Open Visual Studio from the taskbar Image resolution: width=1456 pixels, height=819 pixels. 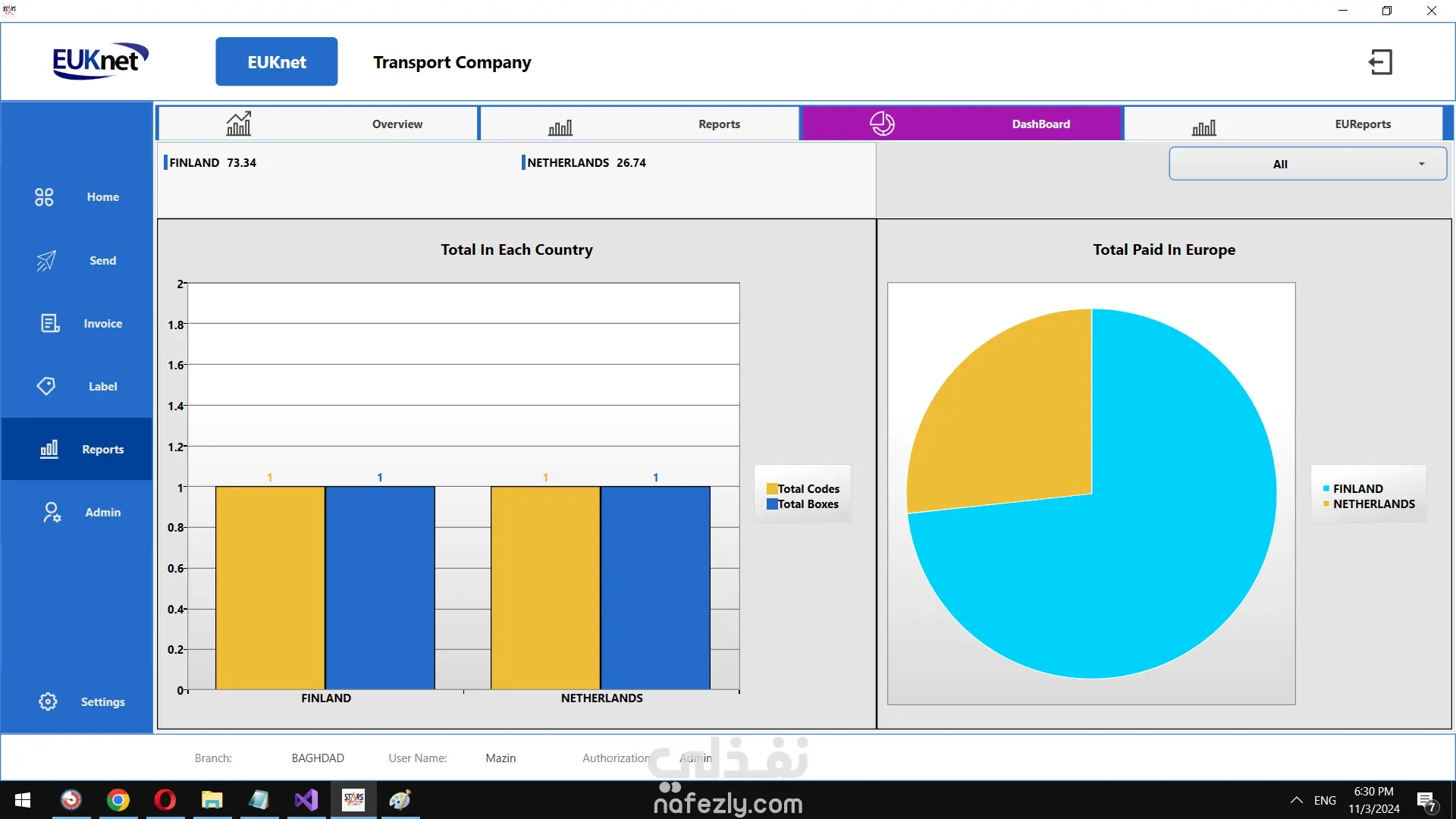[x=306, y=800]
